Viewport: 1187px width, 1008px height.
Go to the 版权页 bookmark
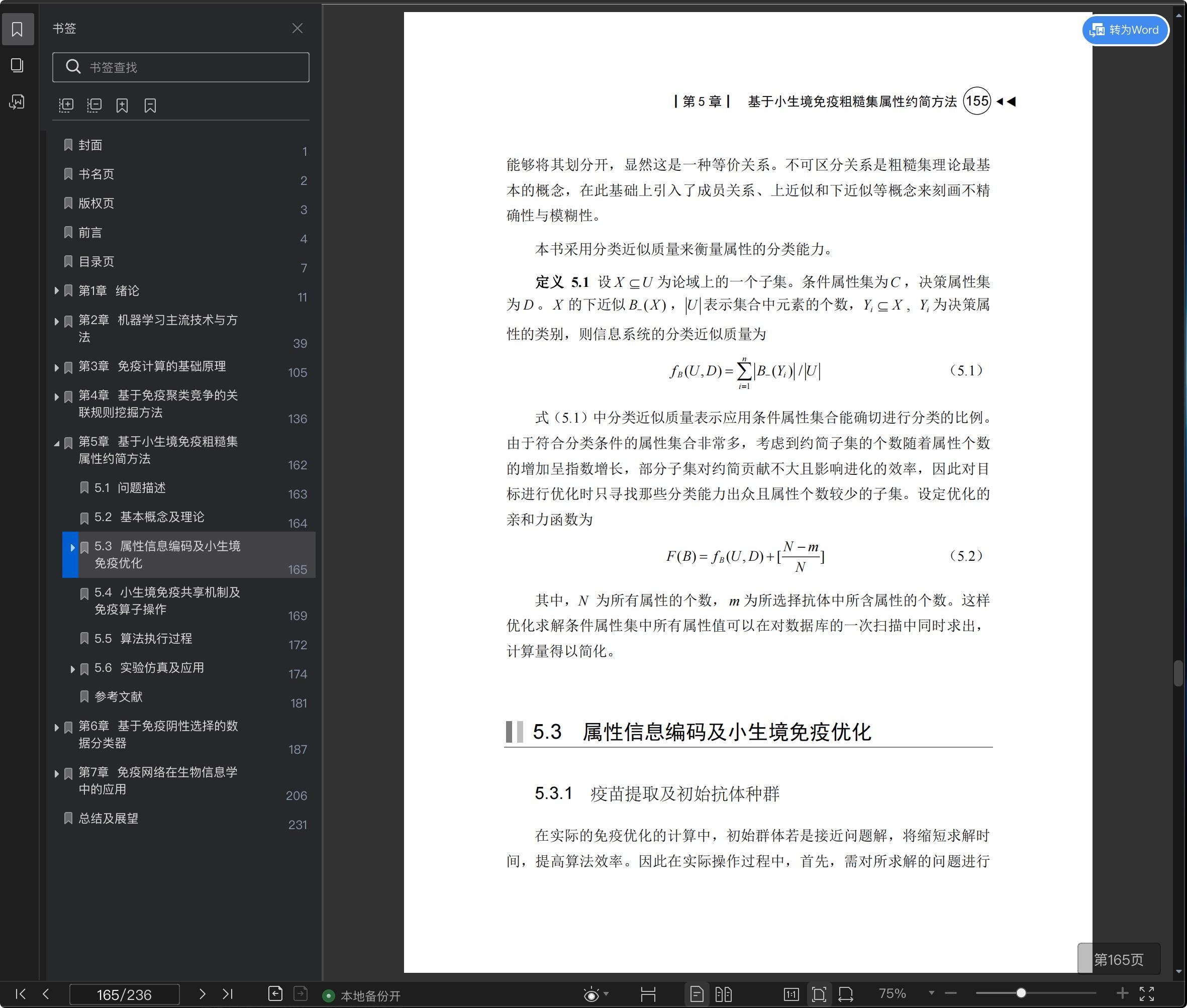click(96, 204)
